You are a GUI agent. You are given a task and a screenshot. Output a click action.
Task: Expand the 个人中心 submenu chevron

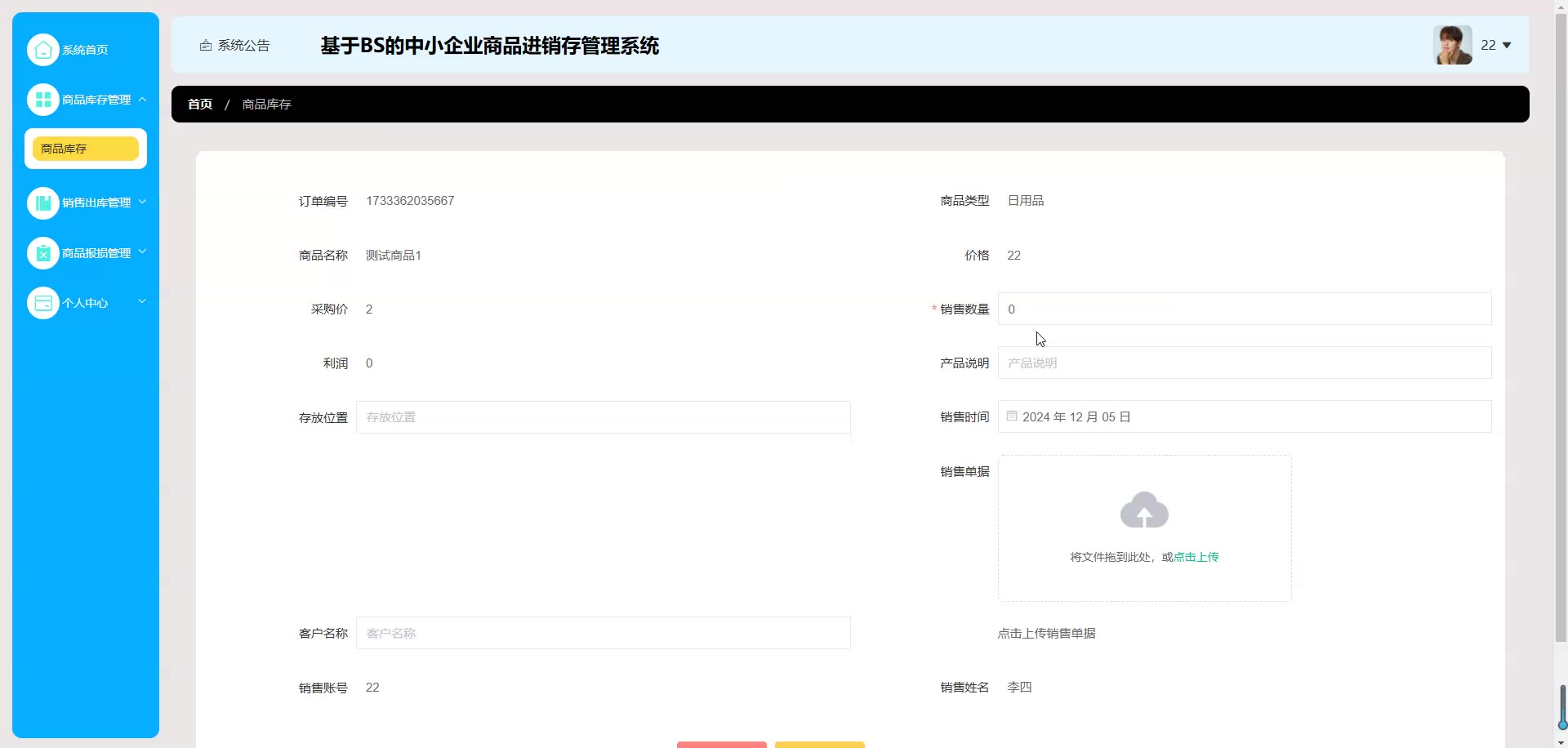point(142,301)
